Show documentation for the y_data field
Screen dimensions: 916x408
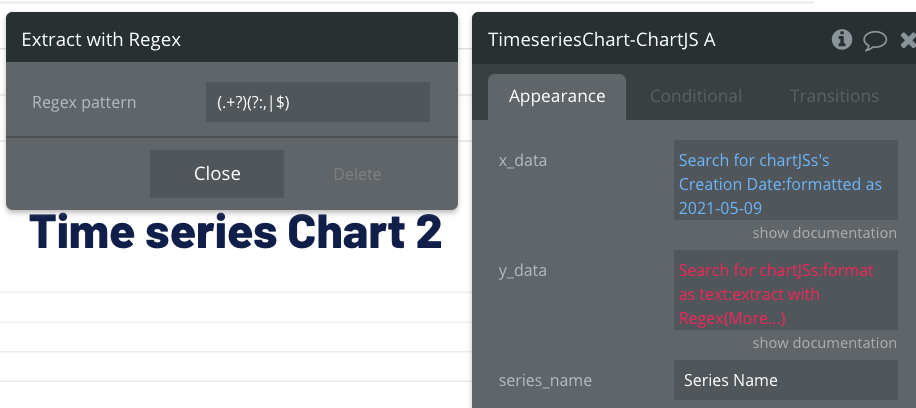tap(824, 343)
